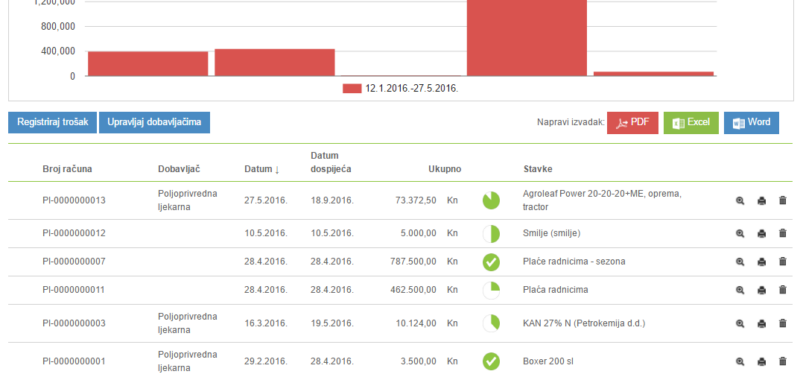Viewport: 800px width, 380px height.
Task: Sort by Ukupno column header
Action: pyautogui.click(x=444, y=169)
